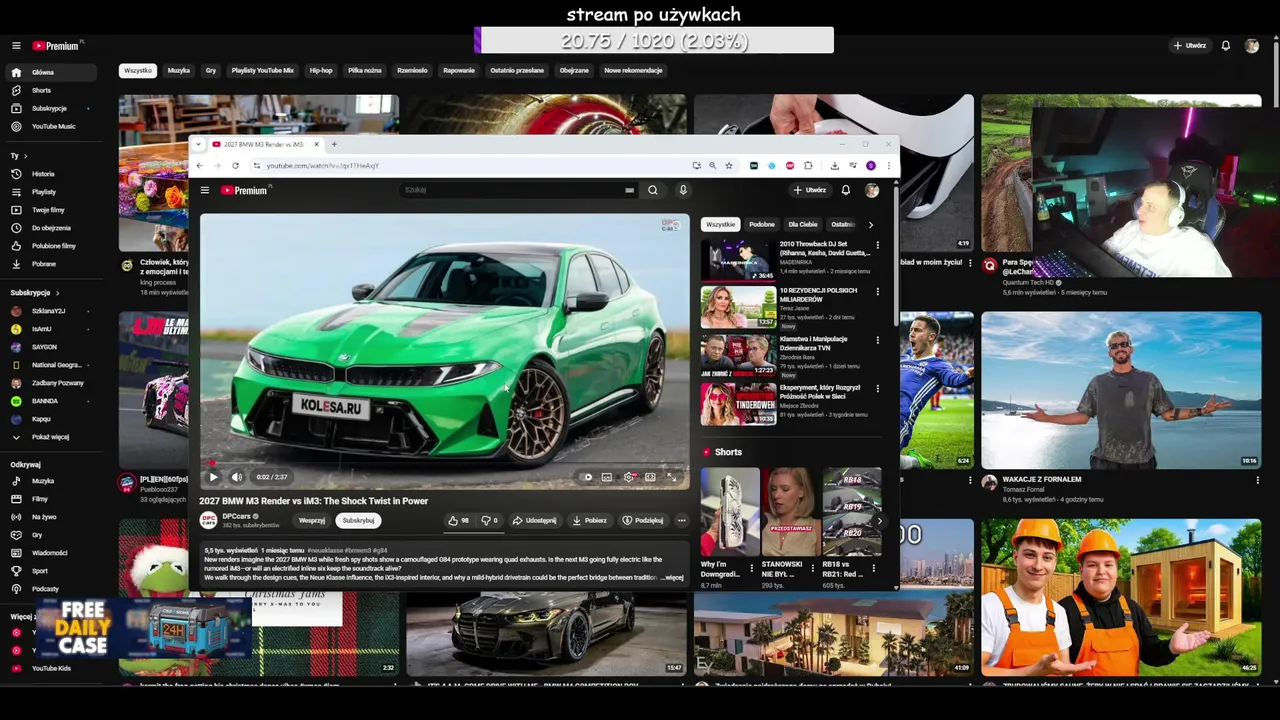Open more actions menu beside Podziękuj
Viewport: 1280px width, 720px height.
pos(682,521)
